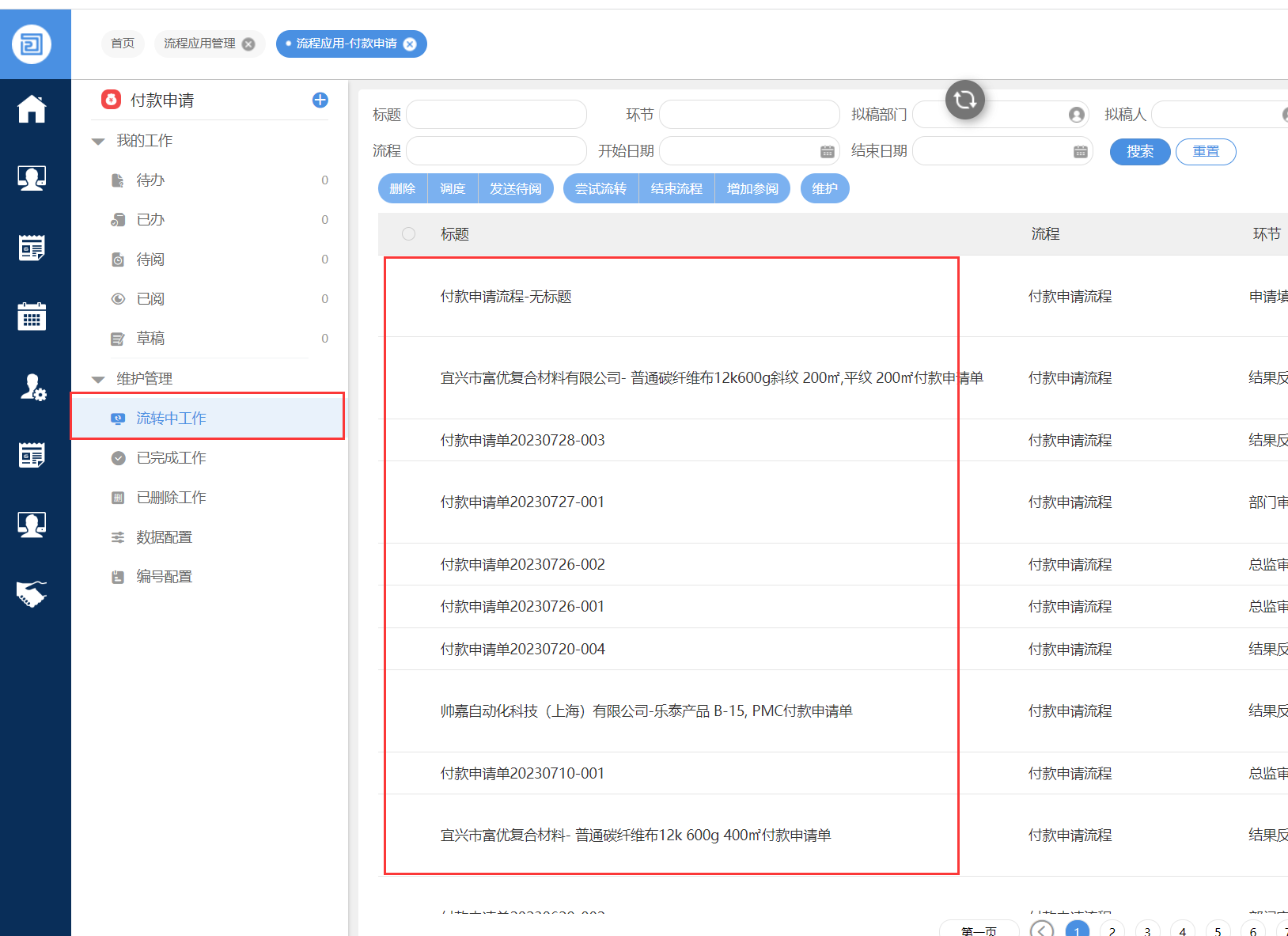Open row 付款申请单20230710-001
The height and width of the screenshot is (936, 1288).
point(523,773)
